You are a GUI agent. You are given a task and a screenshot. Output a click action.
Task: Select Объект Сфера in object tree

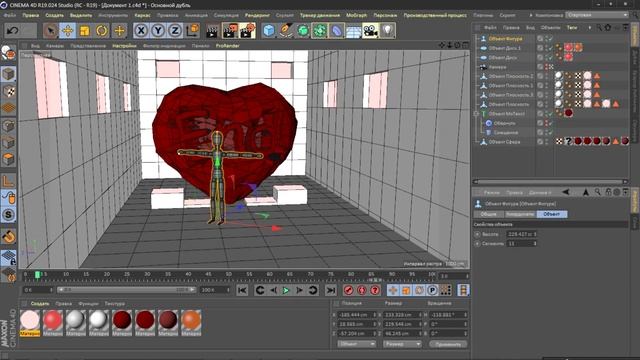coord(504,142)
